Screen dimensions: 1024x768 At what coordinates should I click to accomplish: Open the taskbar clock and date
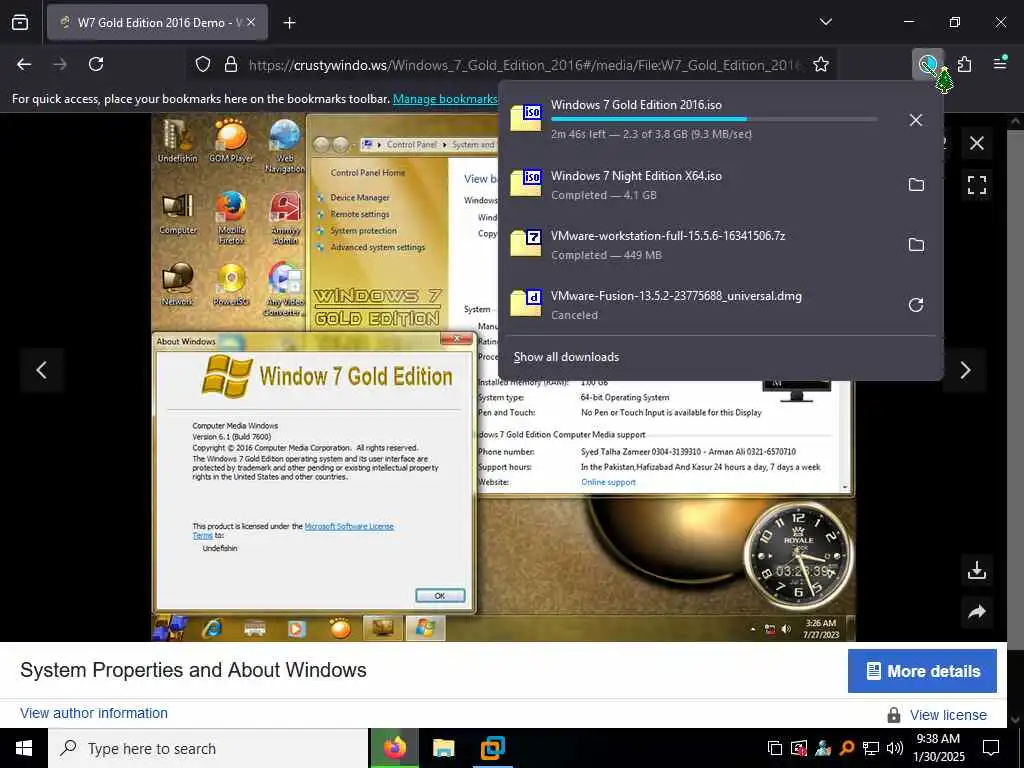pyautogui.click(x=939, y=748)
